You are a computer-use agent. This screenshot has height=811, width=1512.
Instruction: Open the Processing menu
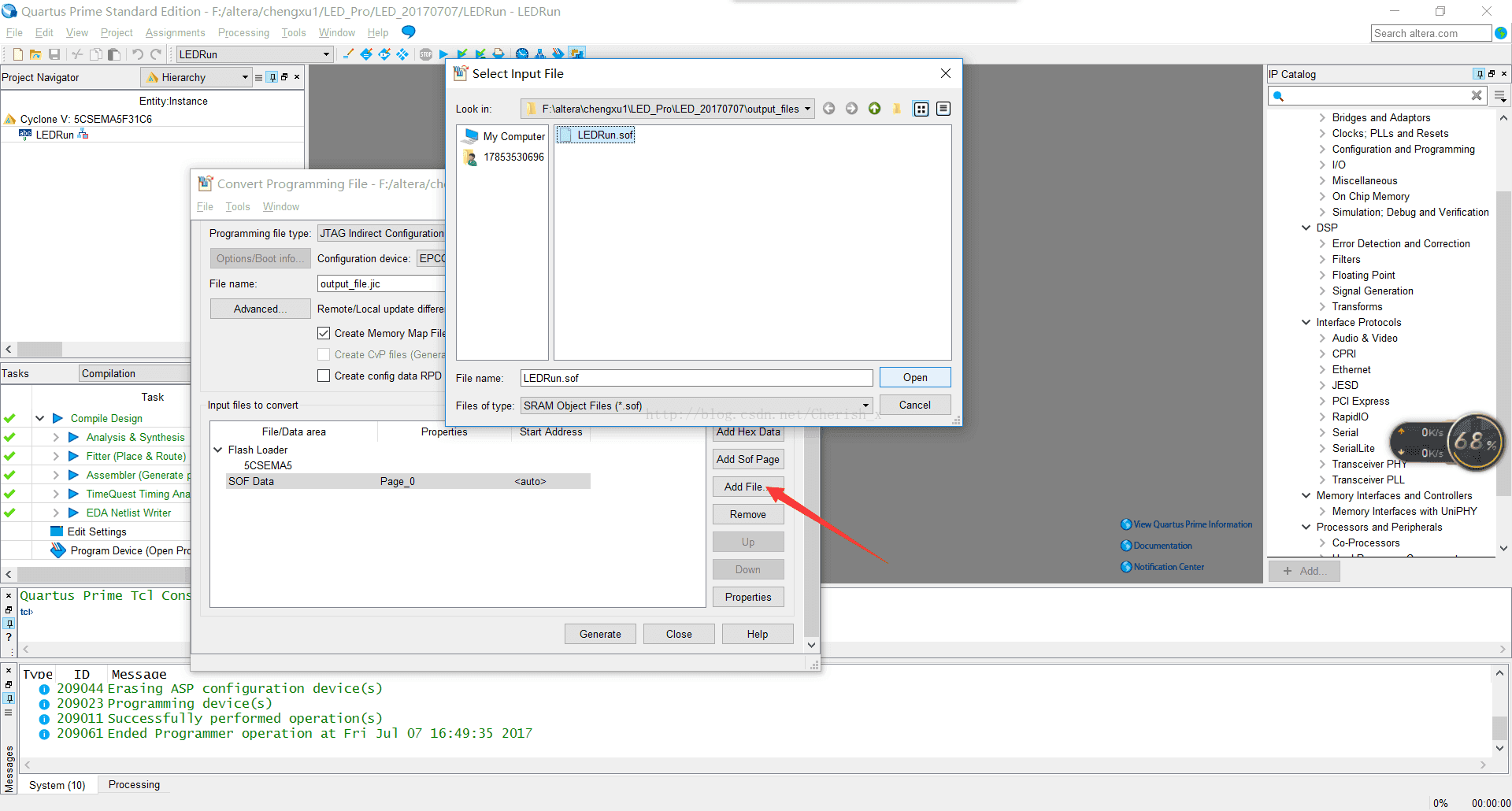coord(243,33)
